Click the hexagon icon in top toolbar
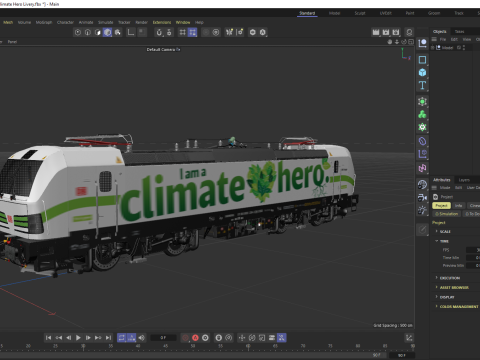480x360 pixels. 253,32
